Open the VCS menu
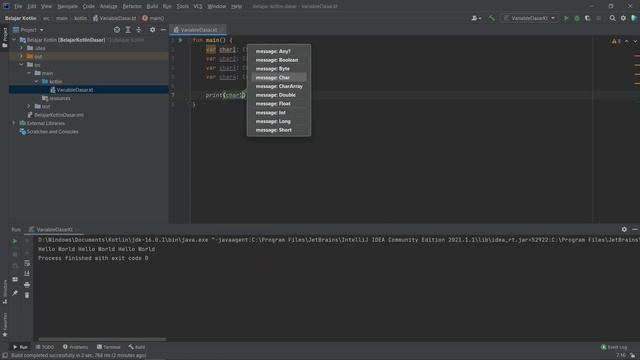Screen dimensions: 640x360 pyautogui.click(x=198, y=6)
